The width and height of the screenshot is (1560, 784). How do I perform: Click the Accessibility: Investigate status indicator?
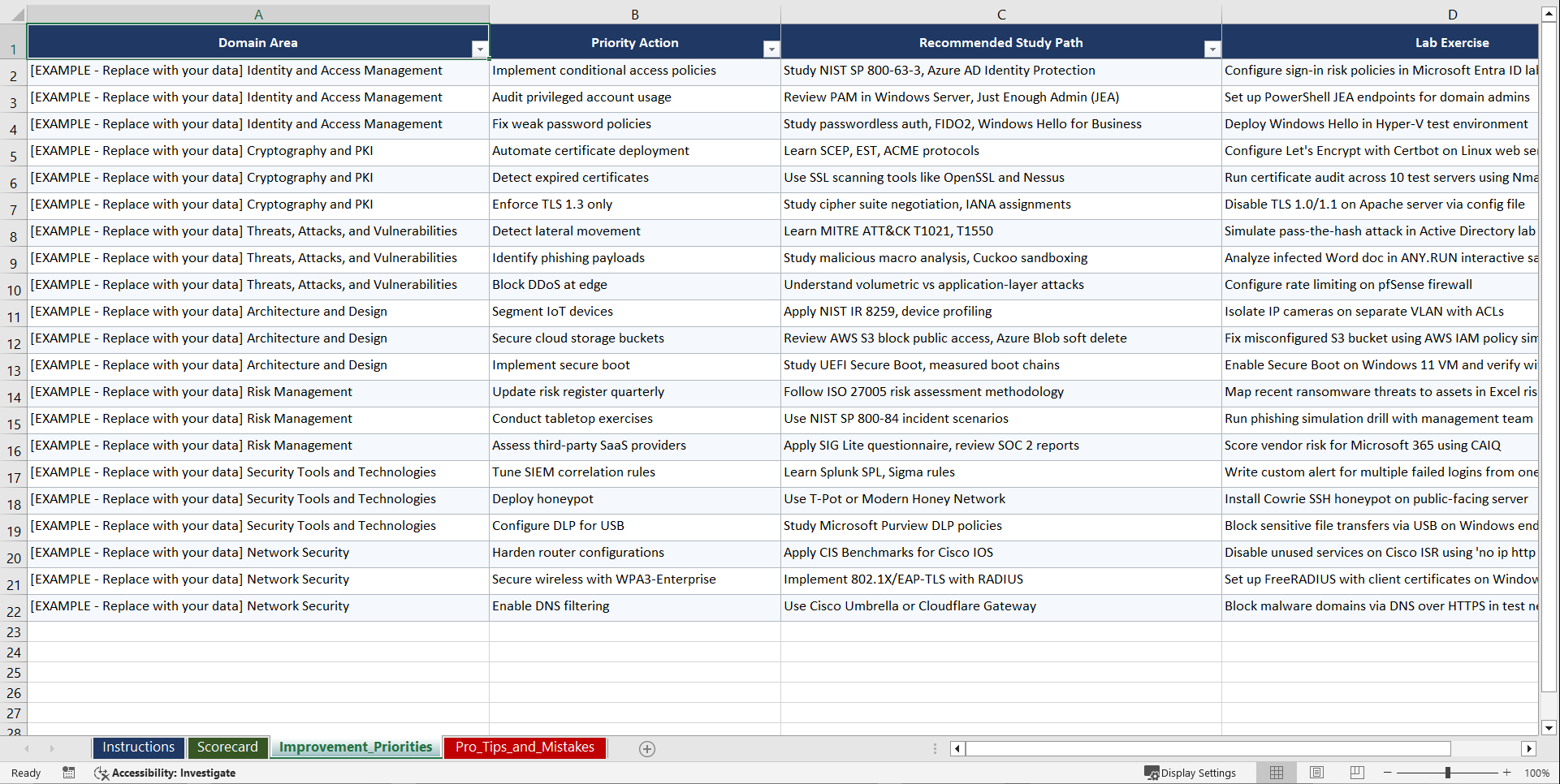[x=166, y=773]
